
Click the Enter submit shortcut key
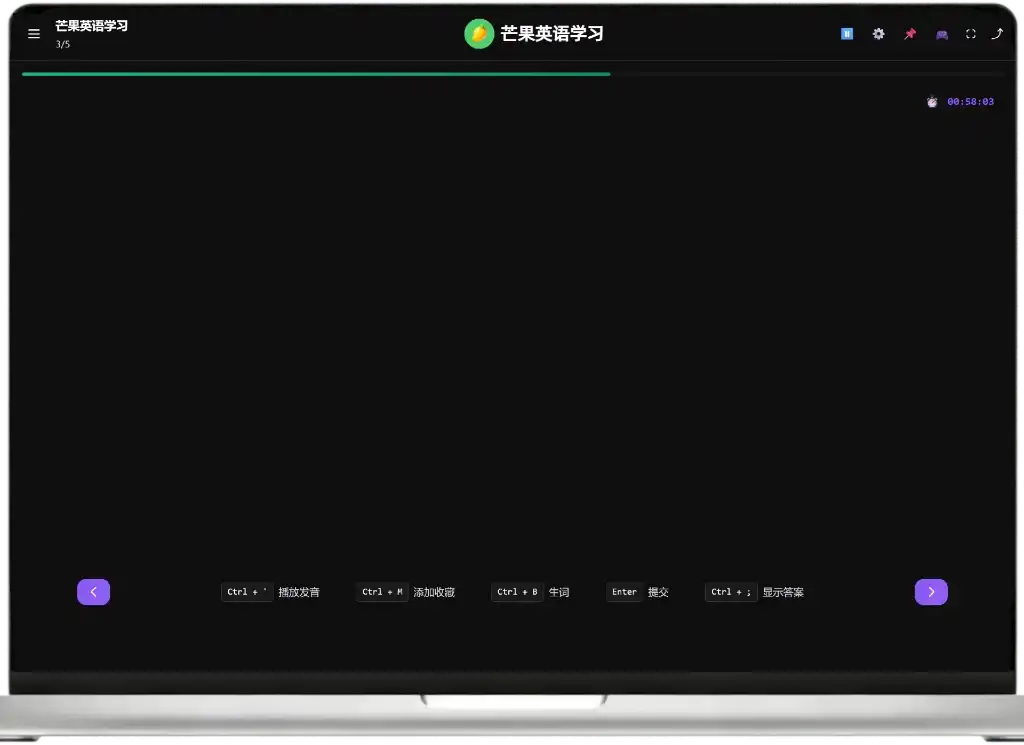pos(624,592)
